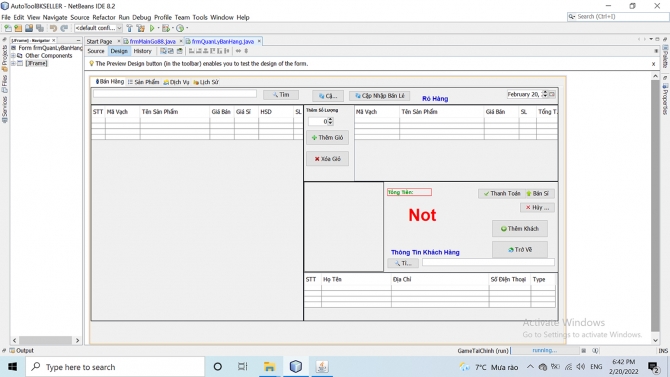670x377 pixels.
Task: Open the frmMainGo88.java editor tab
Action: point(153,41)
